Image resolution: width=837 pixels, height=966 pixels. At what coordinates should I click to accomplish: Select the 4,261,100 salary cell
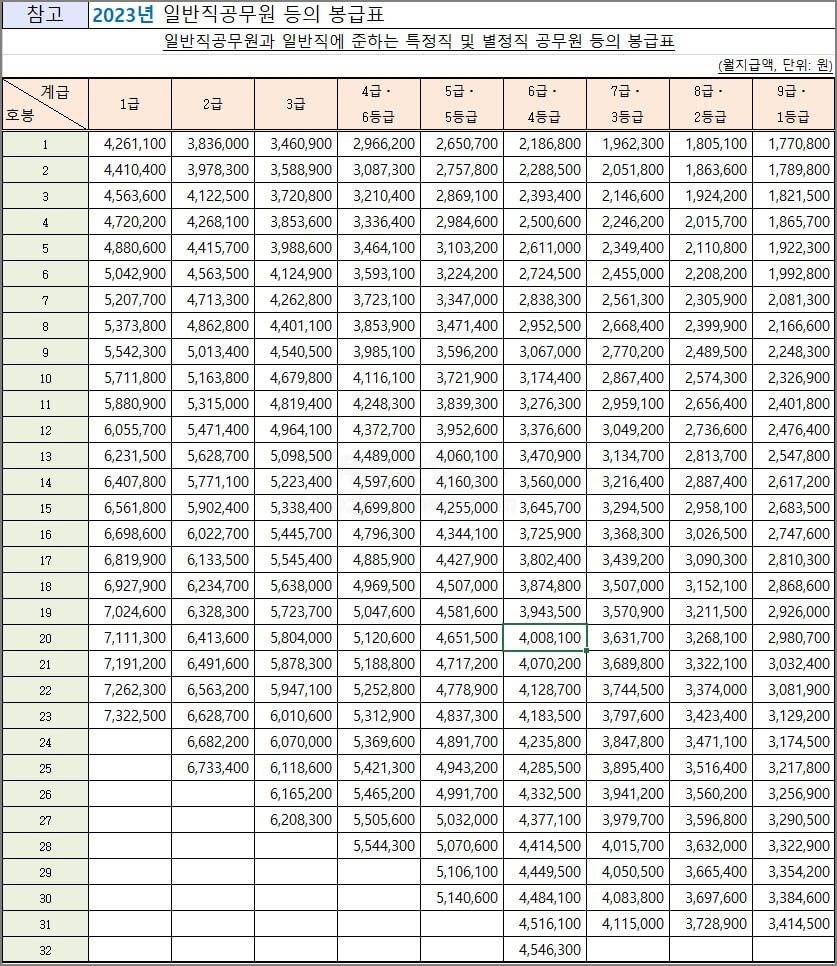coord(131,145)
